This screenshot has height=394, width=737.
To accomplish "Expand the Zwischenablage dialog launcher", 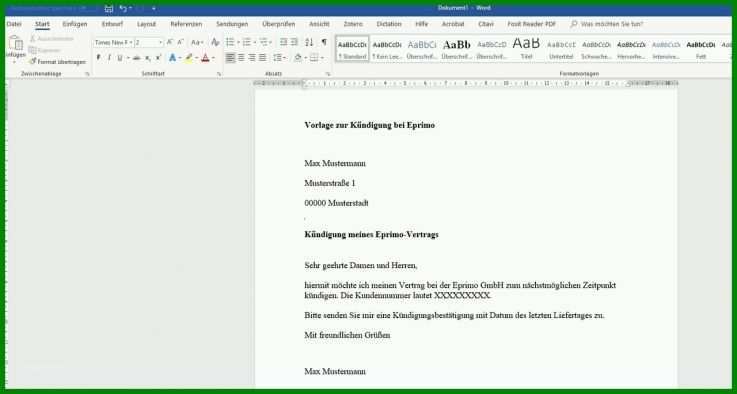I will [87, 74].
